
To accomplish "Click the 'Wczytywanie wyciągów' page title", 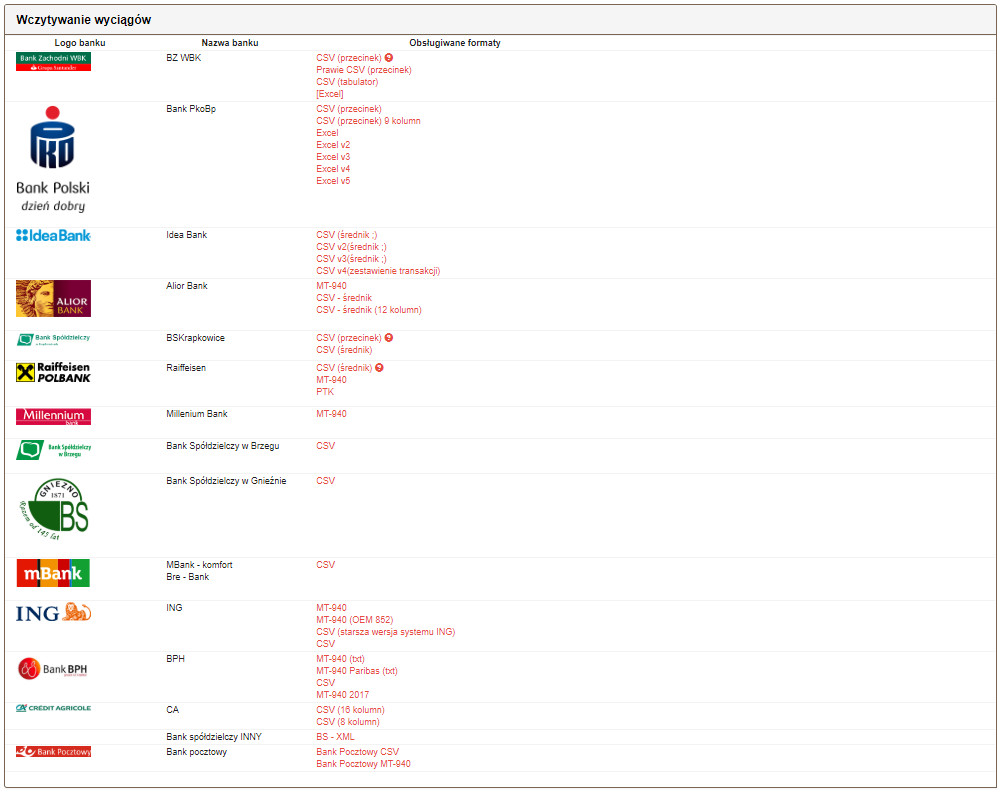I will (84, 20).
